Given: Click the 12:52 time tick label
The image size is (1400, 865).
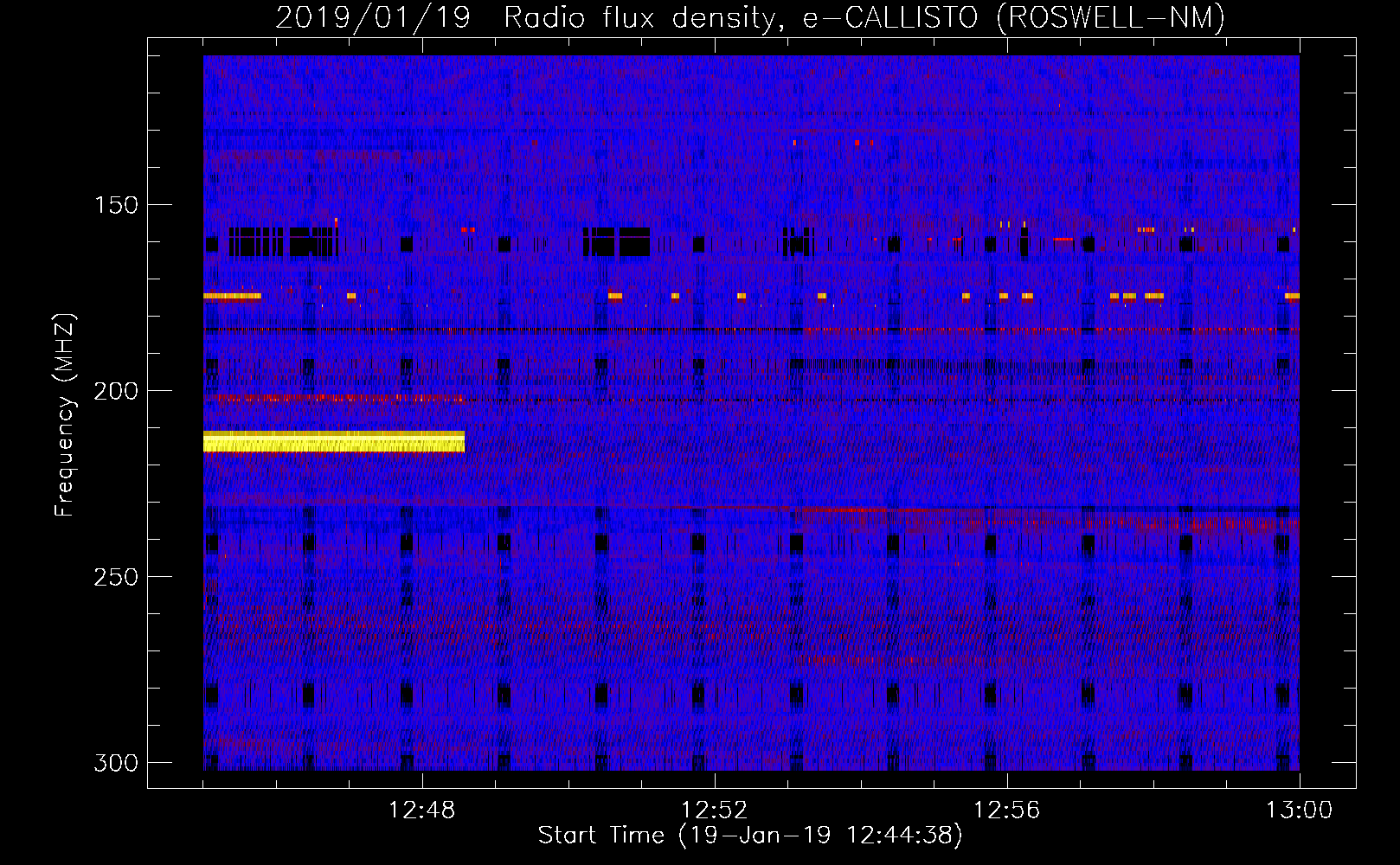Looking at the screenshot, I should 714,811.
